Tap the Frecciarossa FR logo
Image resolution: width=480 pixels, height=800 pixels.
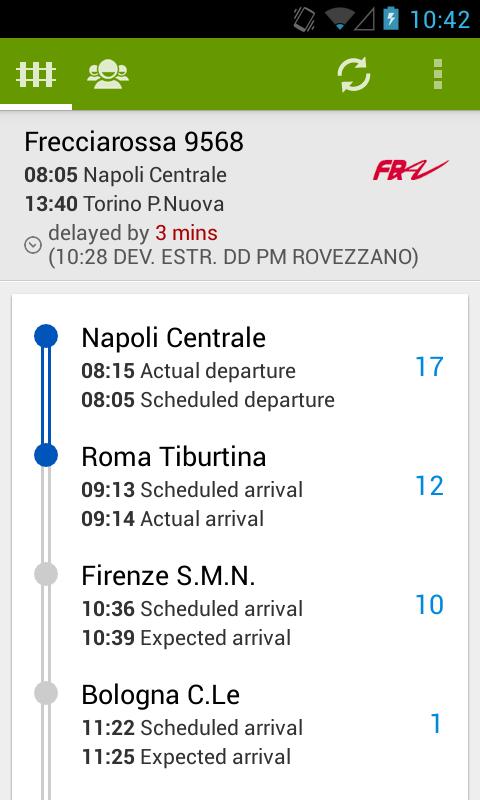pyautogui.click(x=411, y=170)
